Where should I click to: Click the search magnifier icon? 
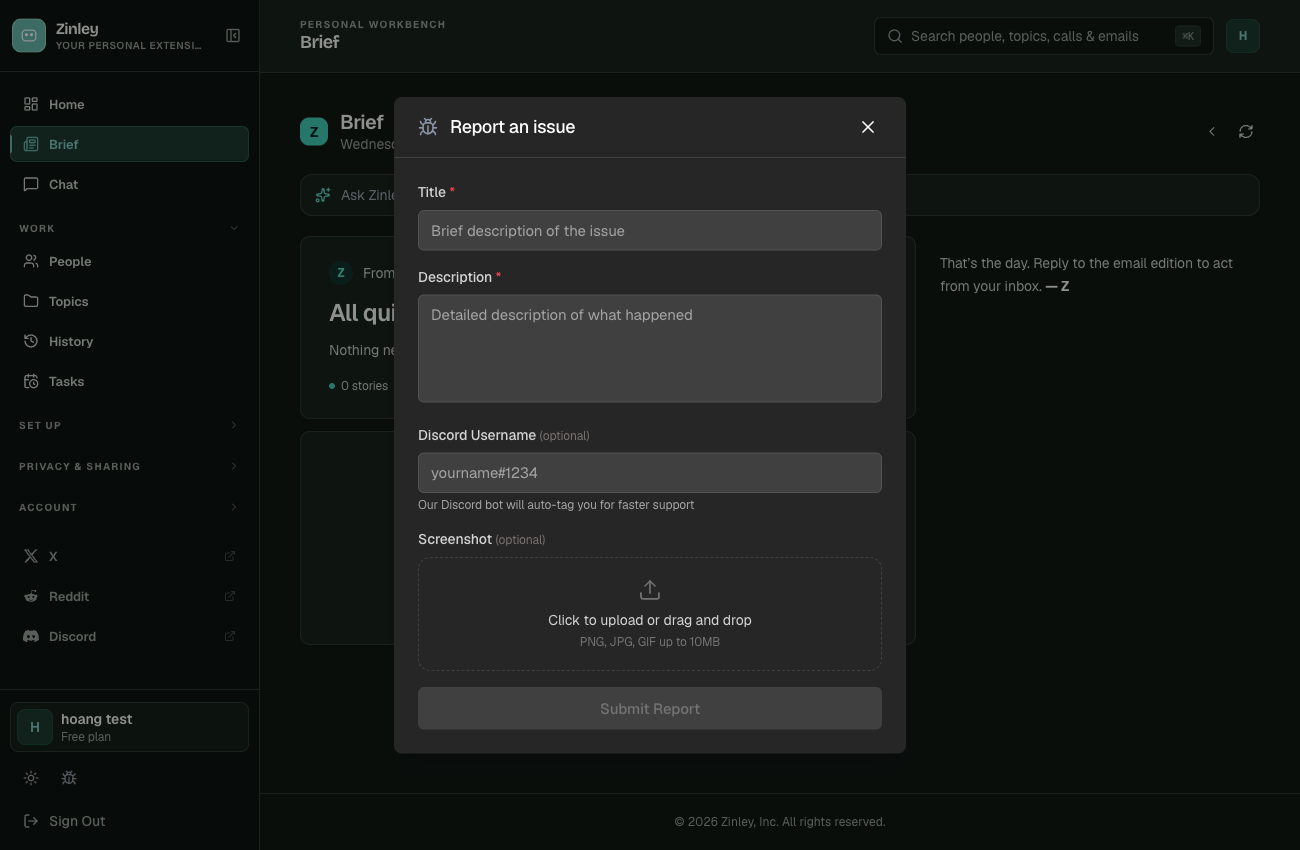[x=894, y=36]
